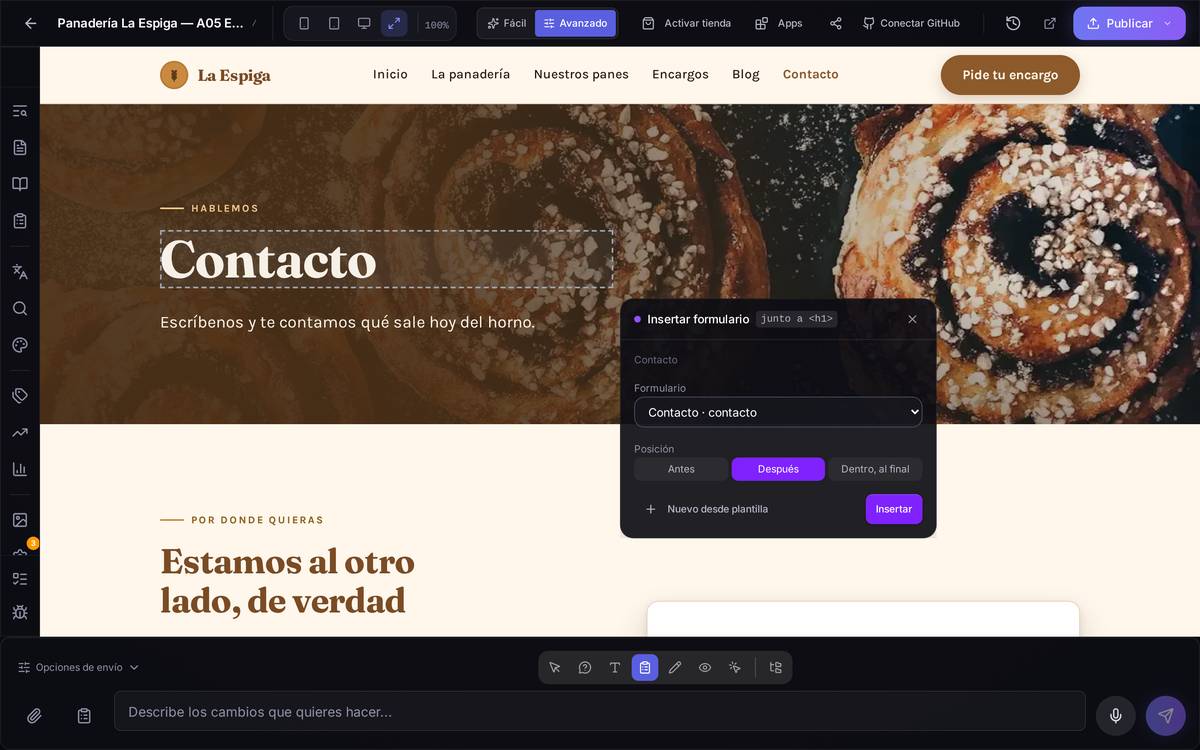Click Nuevo desde plantilla
The height and width of the screenshot is (750, 1200).
(x=706, y=509)
